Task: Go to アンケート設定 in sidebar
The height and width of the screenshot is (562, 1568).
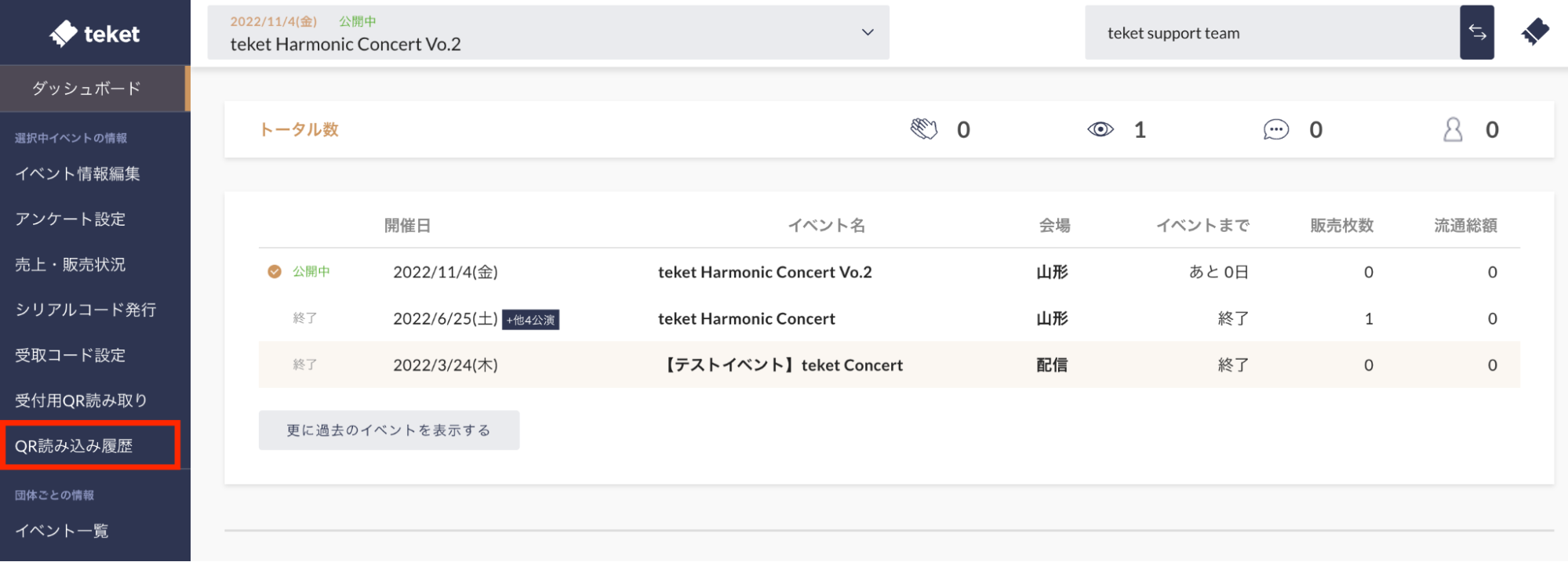Action: pyautogui.click(x=71, y=219)
